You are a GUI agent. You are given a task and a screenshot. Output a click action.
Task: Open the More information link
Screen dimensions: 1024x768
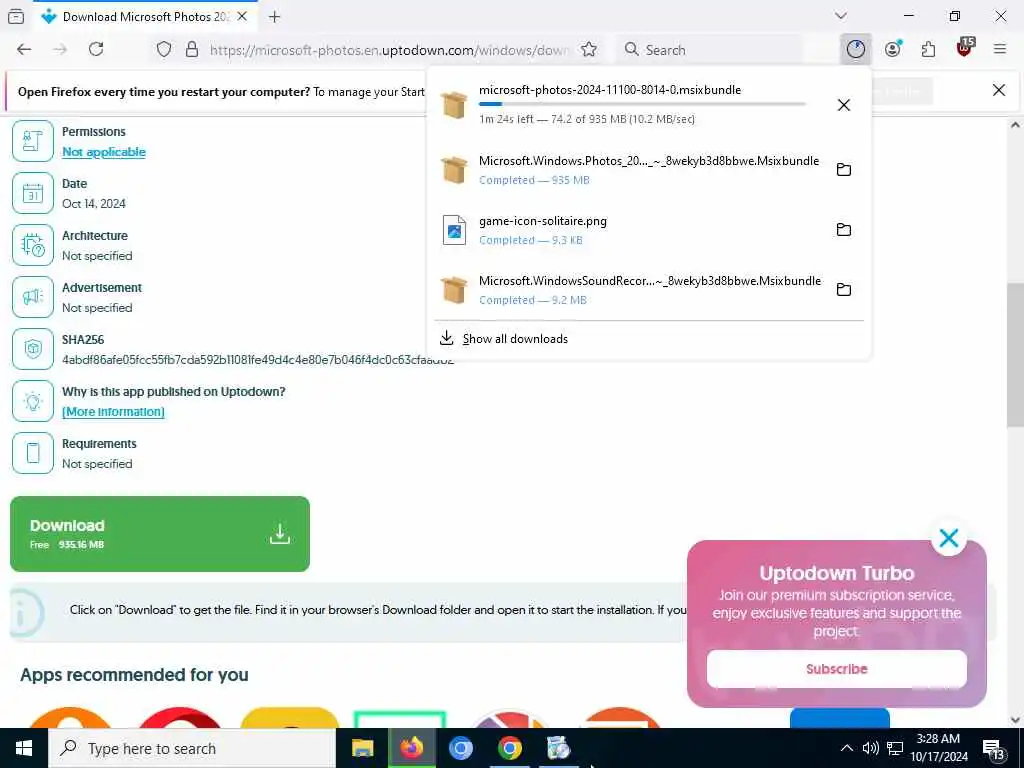pos(113,412)
